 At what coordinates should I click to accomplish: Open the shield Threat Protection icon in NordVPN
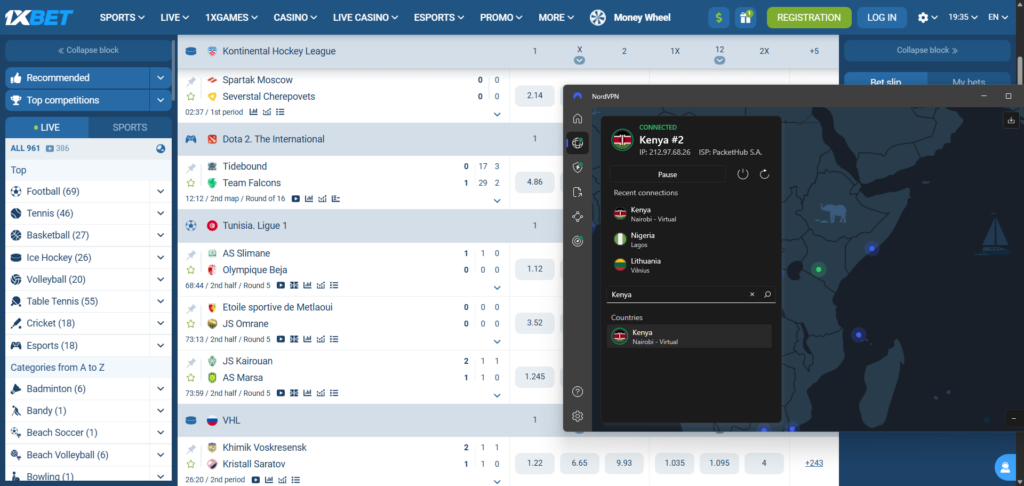point(577,168)
